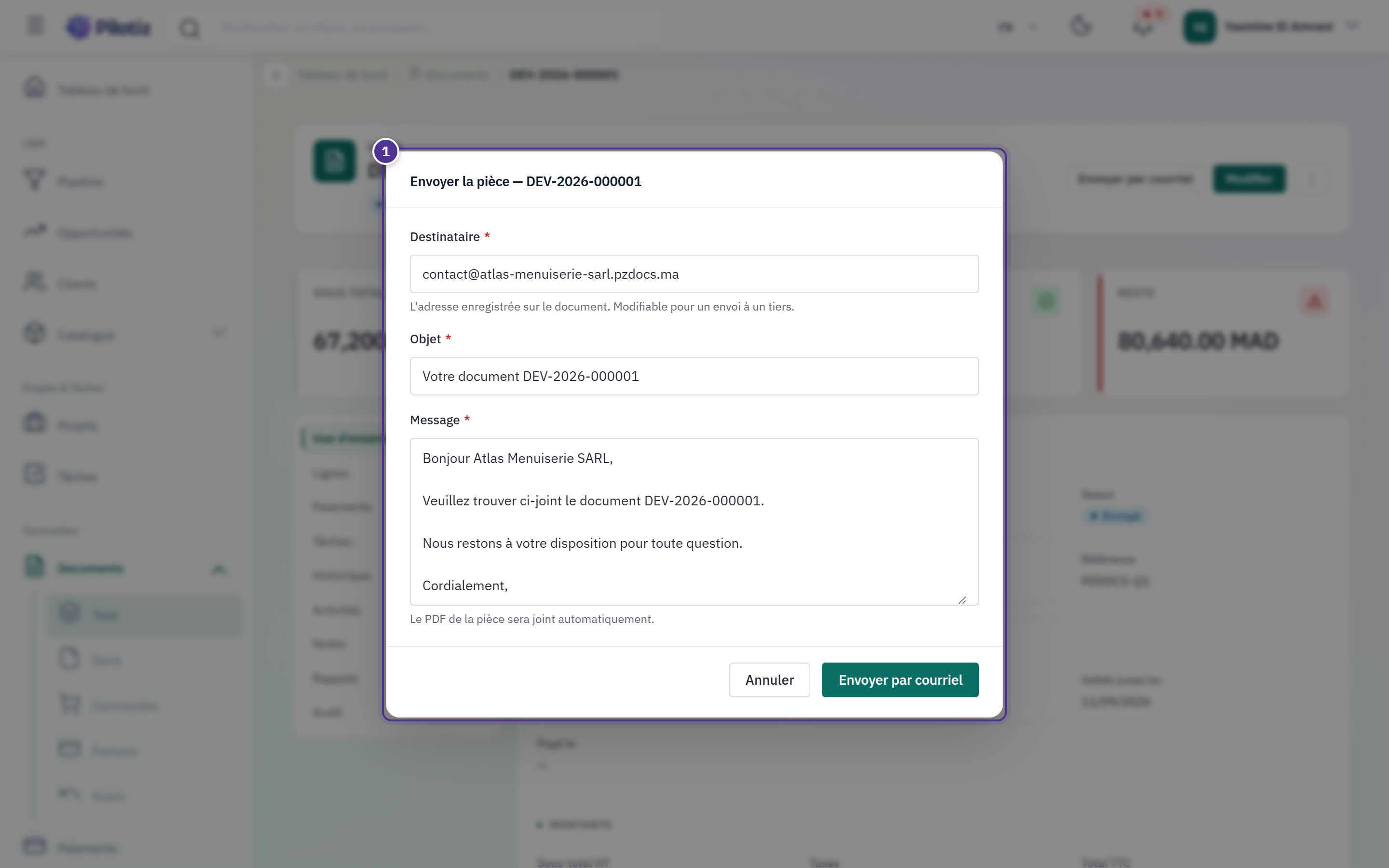Viewport: 1389px width, 868px height.
Task: Click the user avatar in the top bar
Action: pyautogui.click(x=1199, y=27)
